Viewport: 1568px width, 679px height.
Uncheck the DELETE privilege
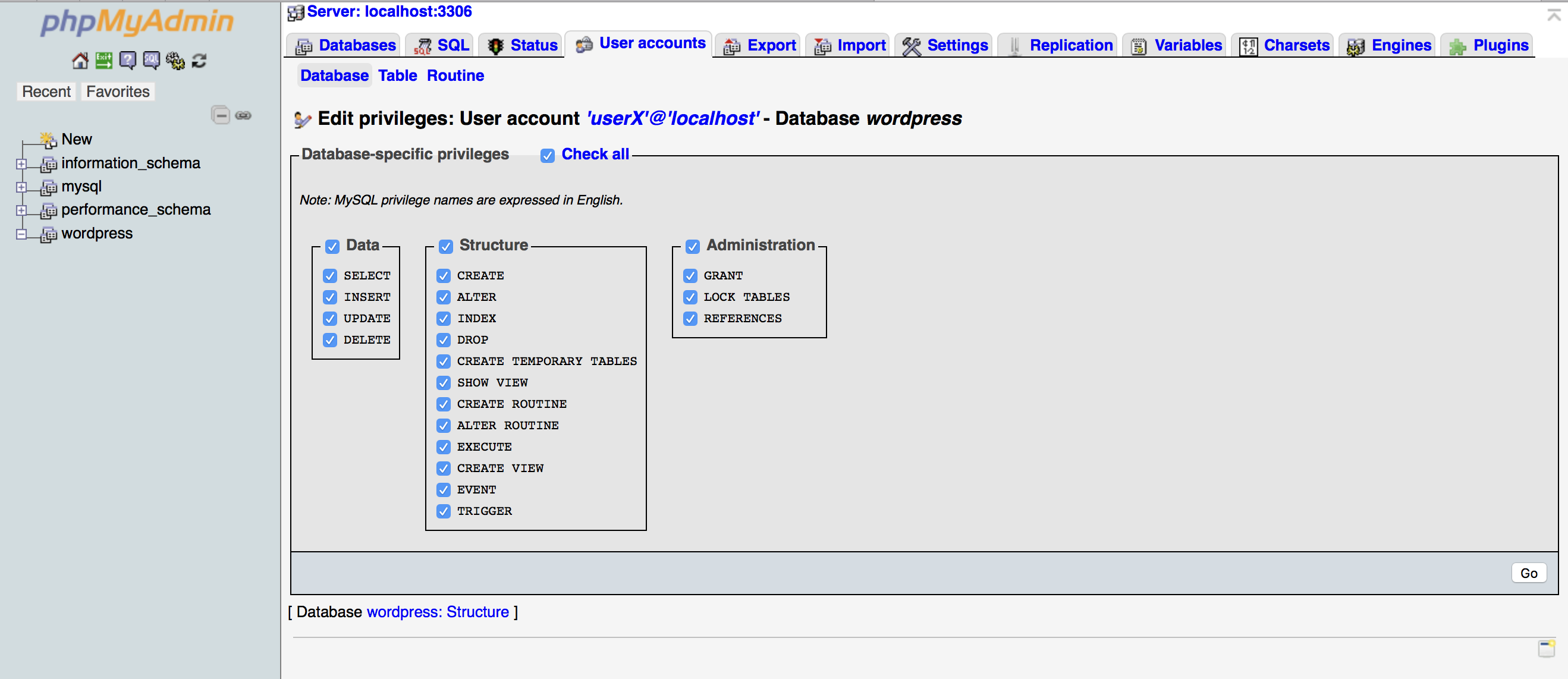coord(330,340)
